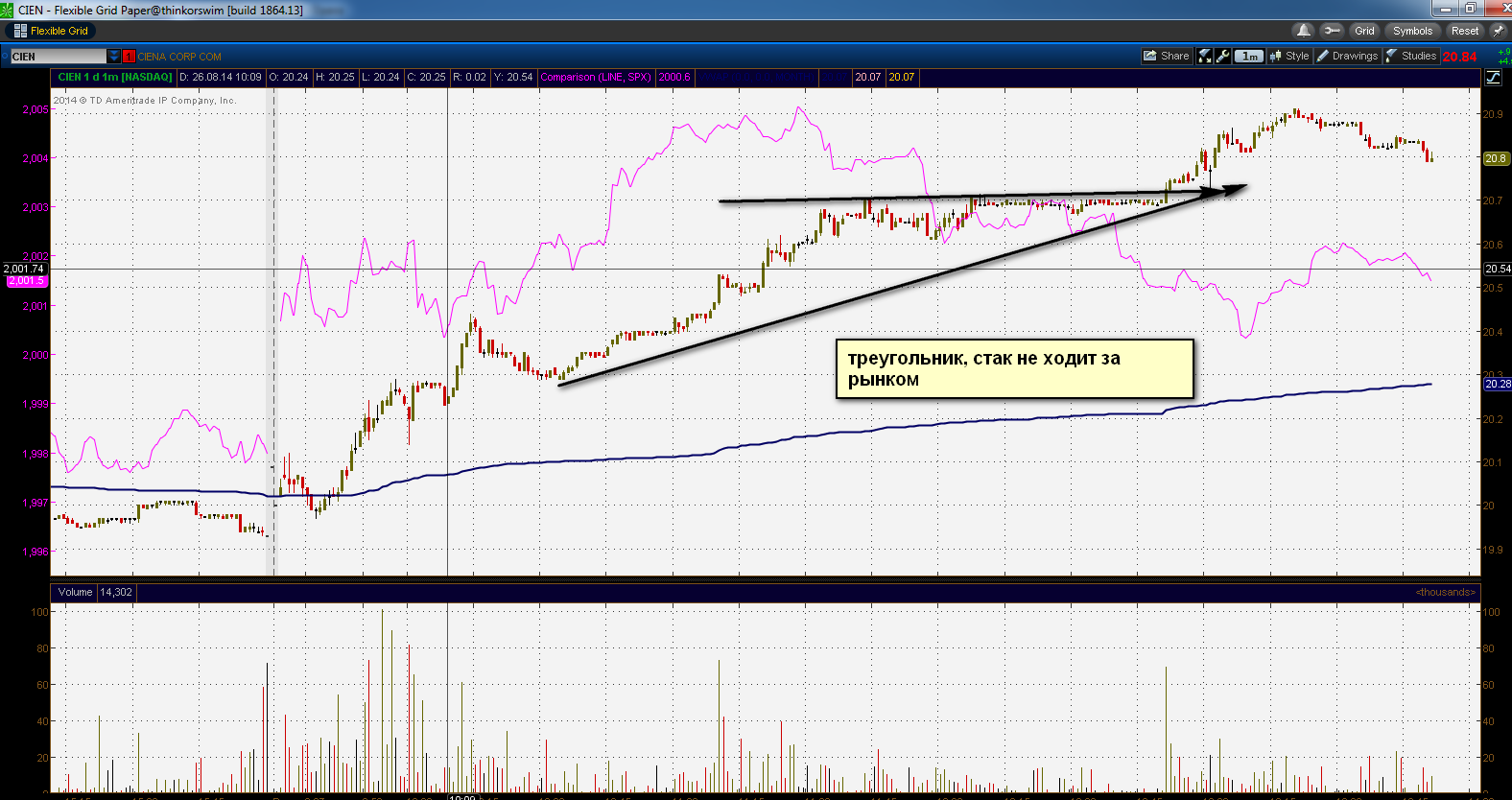Click the Comparison (LINE, SPX) study label
Viewport: 1512px width, 800px height.
[596, 77]
